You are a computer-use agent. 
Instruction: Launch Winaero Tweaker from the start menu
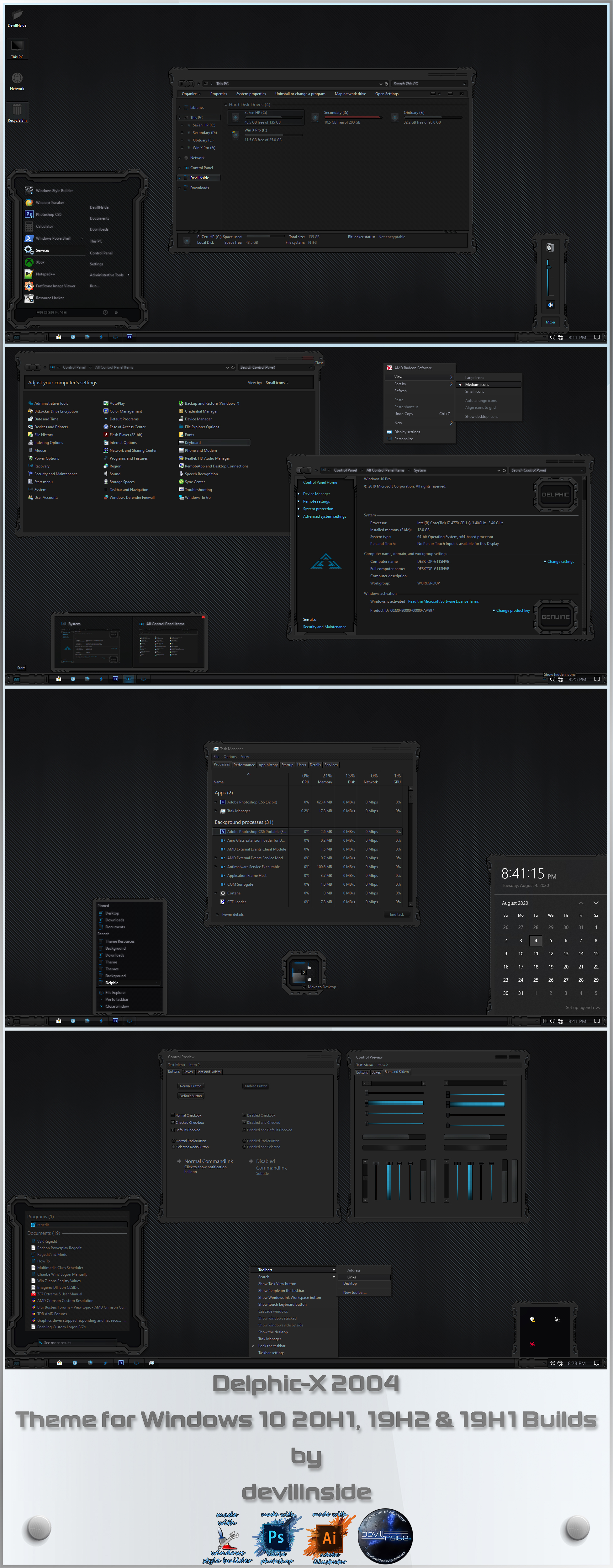click(45, 203)
